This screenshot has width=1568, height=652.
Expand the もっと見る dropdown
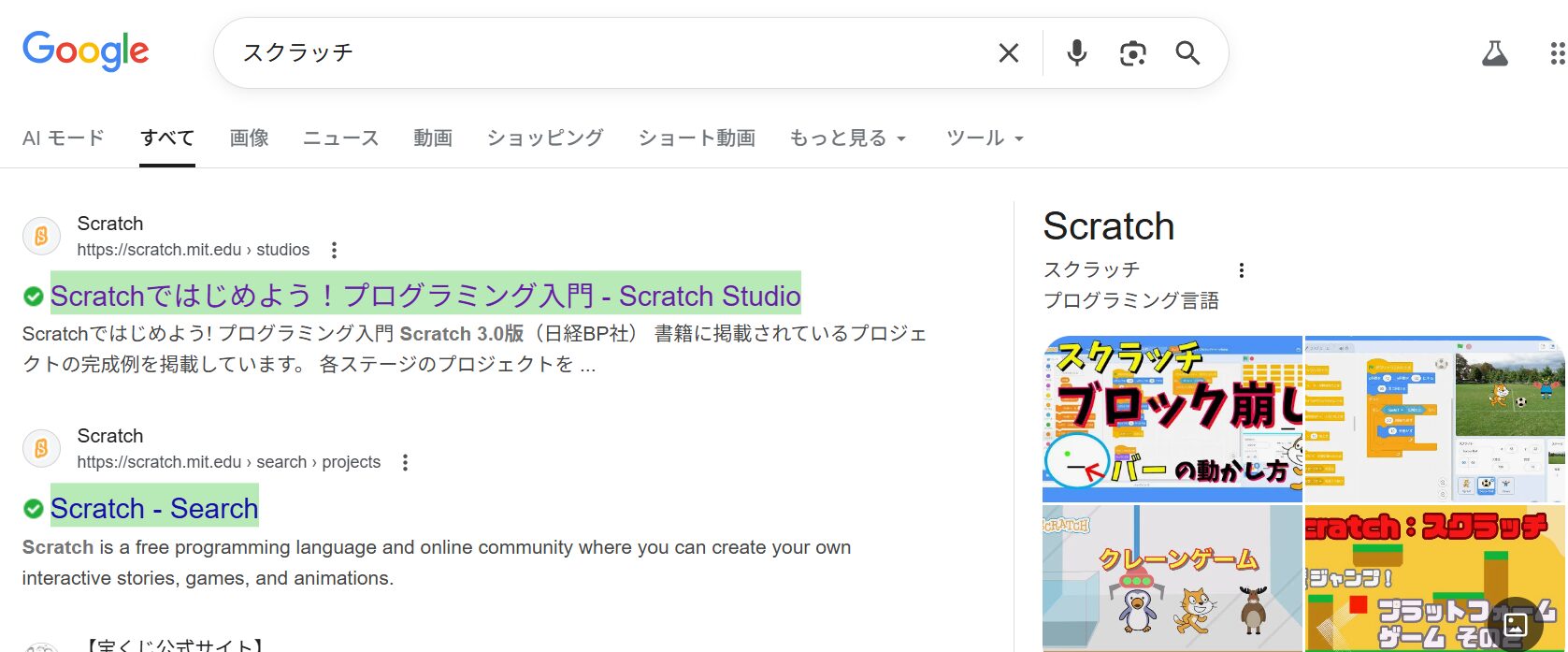pos(847,138)
